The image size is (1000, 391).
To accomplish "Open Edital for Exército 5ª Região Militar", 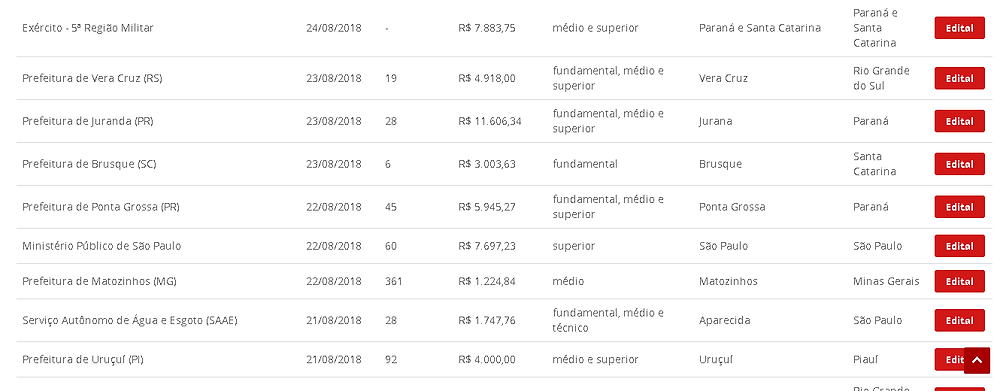I will click(959, 28).
